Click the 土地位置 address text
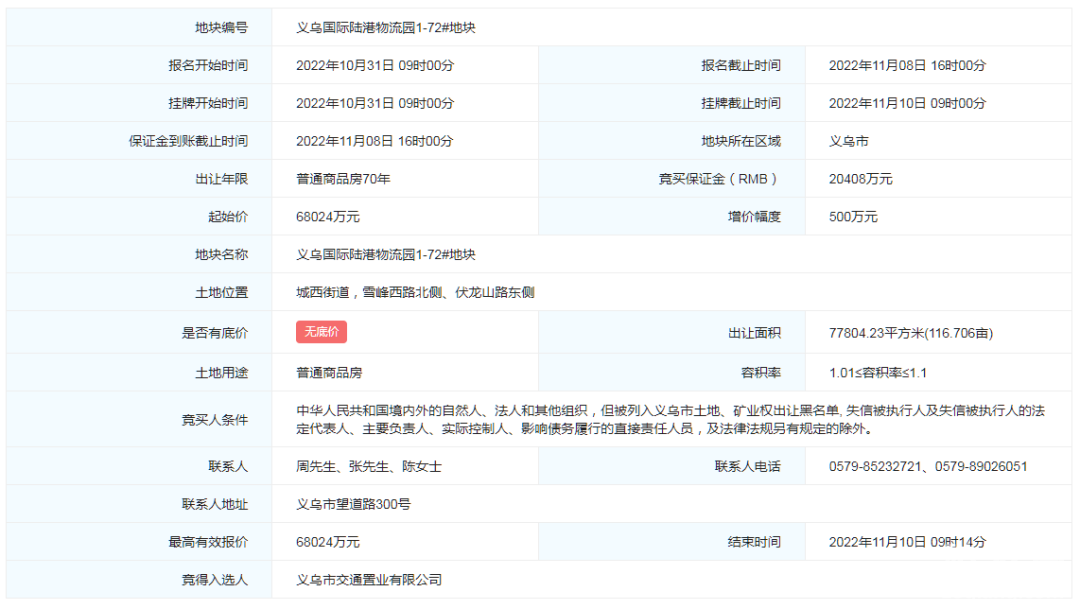The width and height of the screenshot is (1080, 609). tap(415, 293)
